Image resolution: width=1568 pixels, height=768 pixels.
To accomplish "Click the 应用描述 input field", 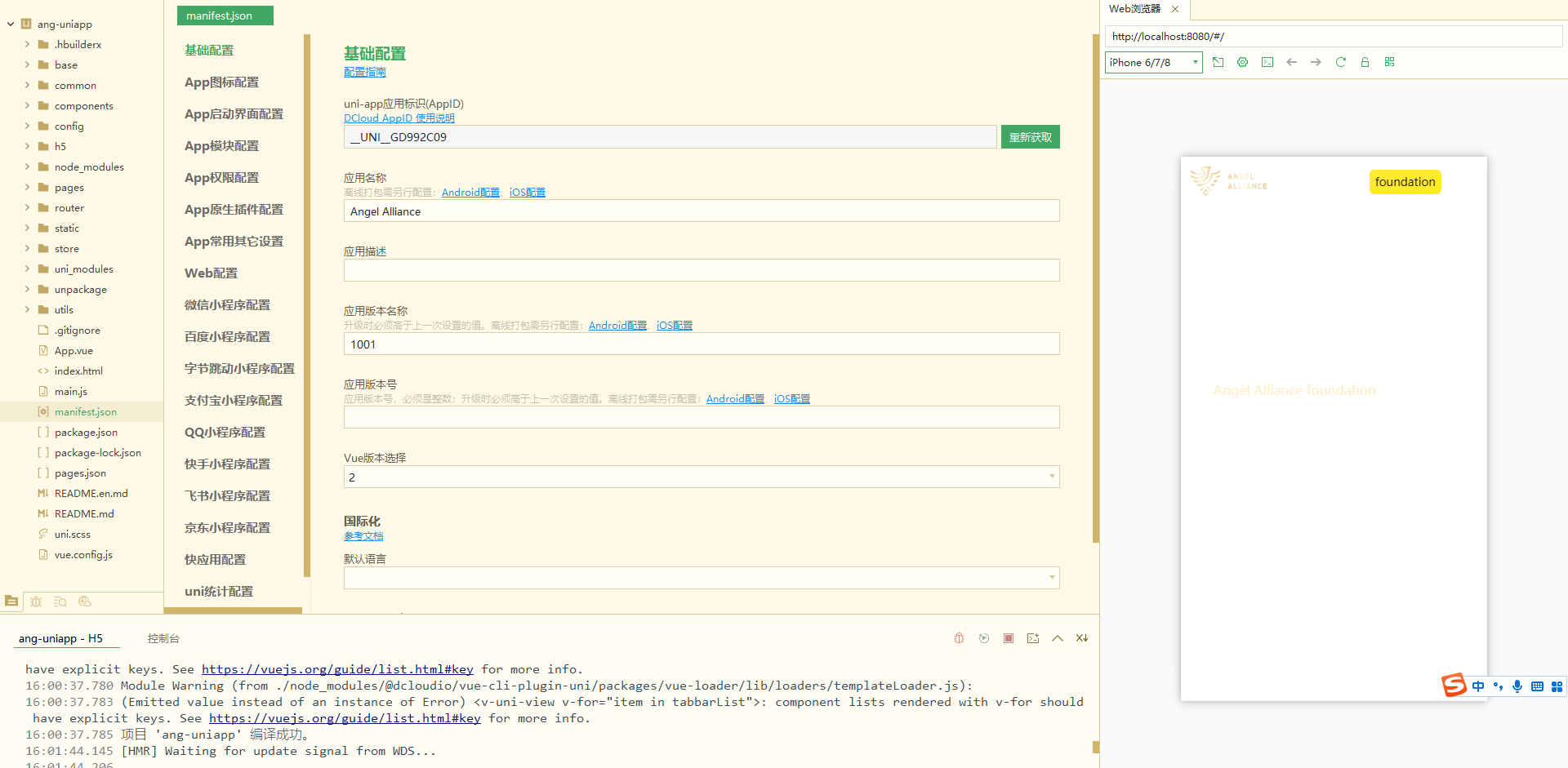I will (701, 270).
